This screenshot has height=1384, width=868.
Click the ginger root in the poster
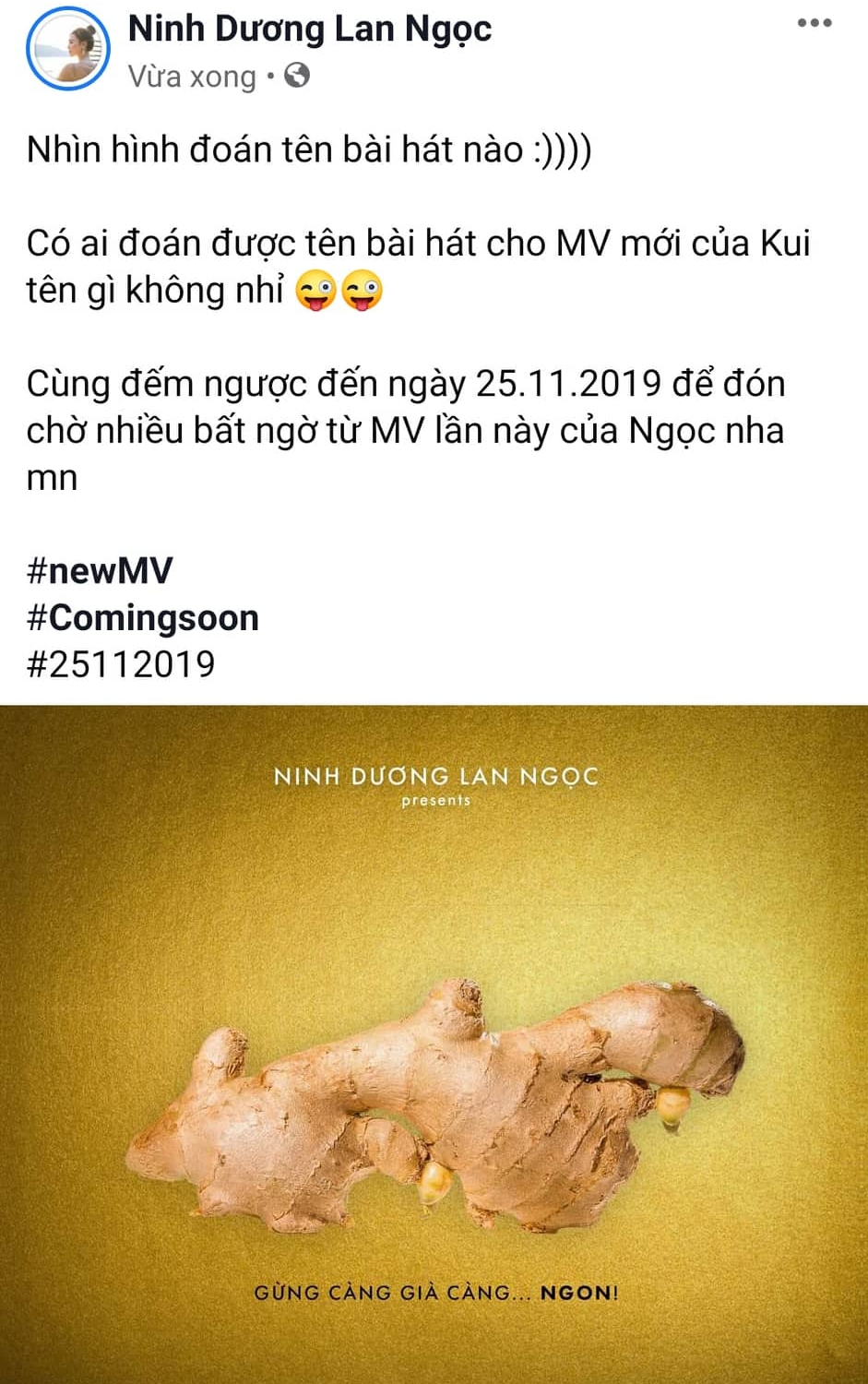point(434,1107)
